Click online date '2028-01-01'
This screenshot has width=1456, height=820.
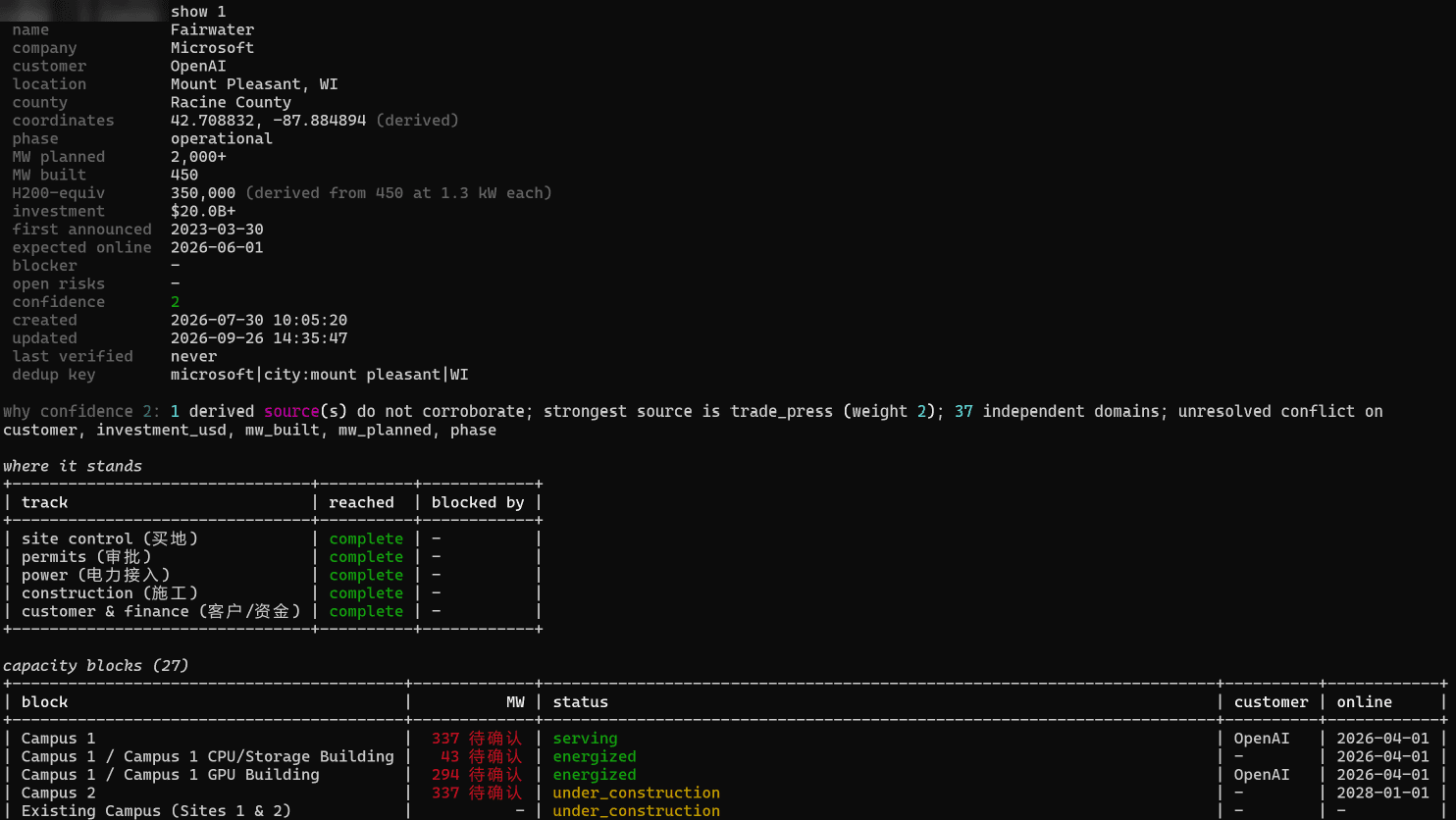point(1382,793)
